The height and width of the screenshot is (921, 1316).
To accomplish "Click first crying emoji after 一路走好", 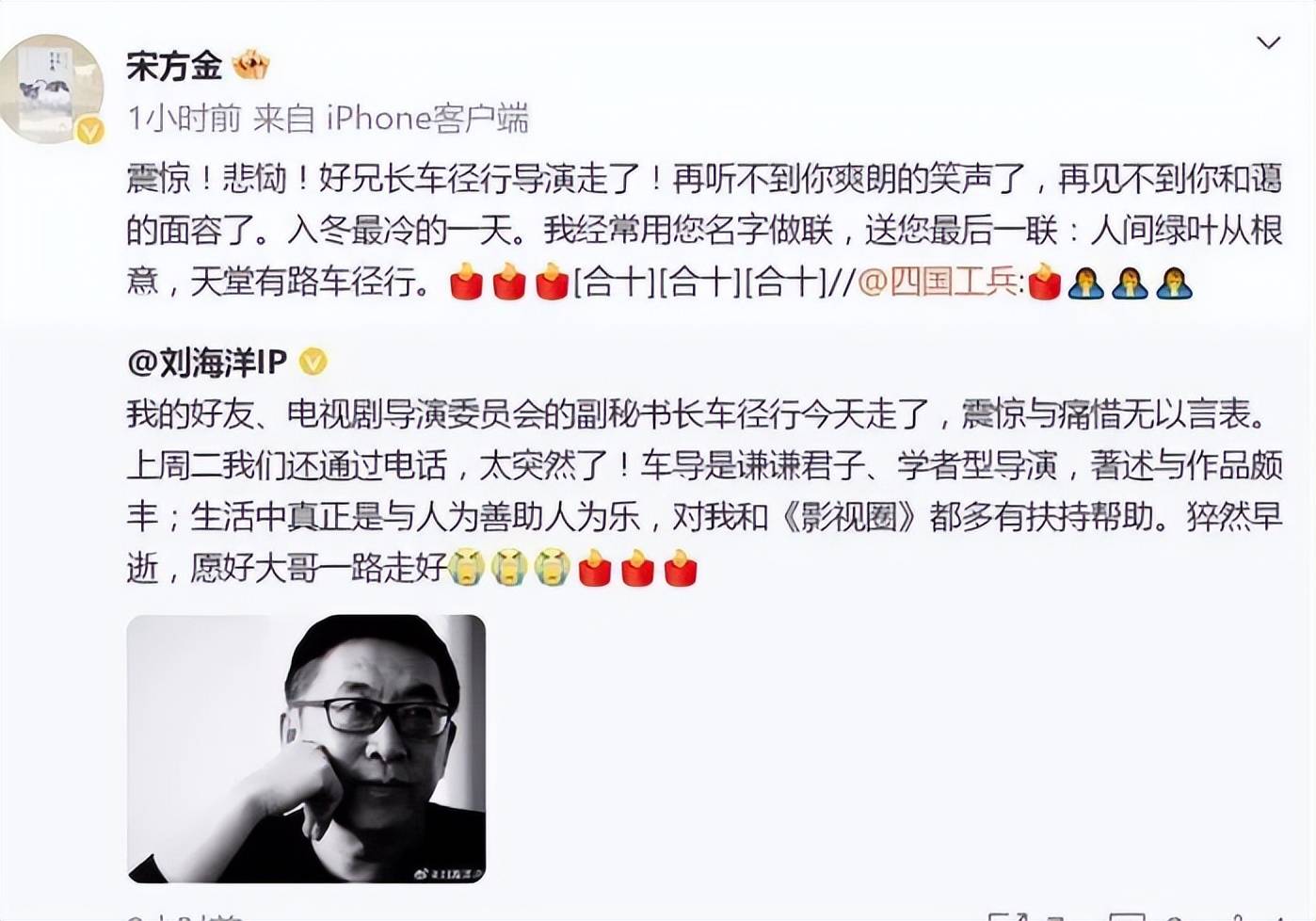I will [467, 568].
